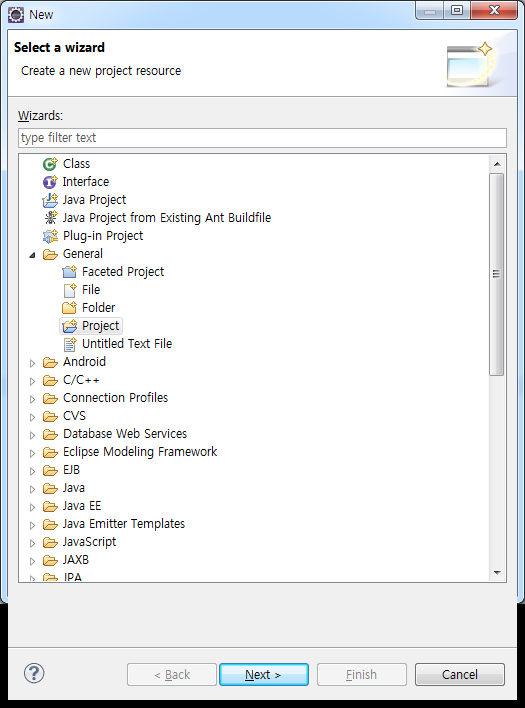The height and width of the screenshot is (708, 525).
Task: Select the Untitled Text File icon
Action: pos(70,344)
